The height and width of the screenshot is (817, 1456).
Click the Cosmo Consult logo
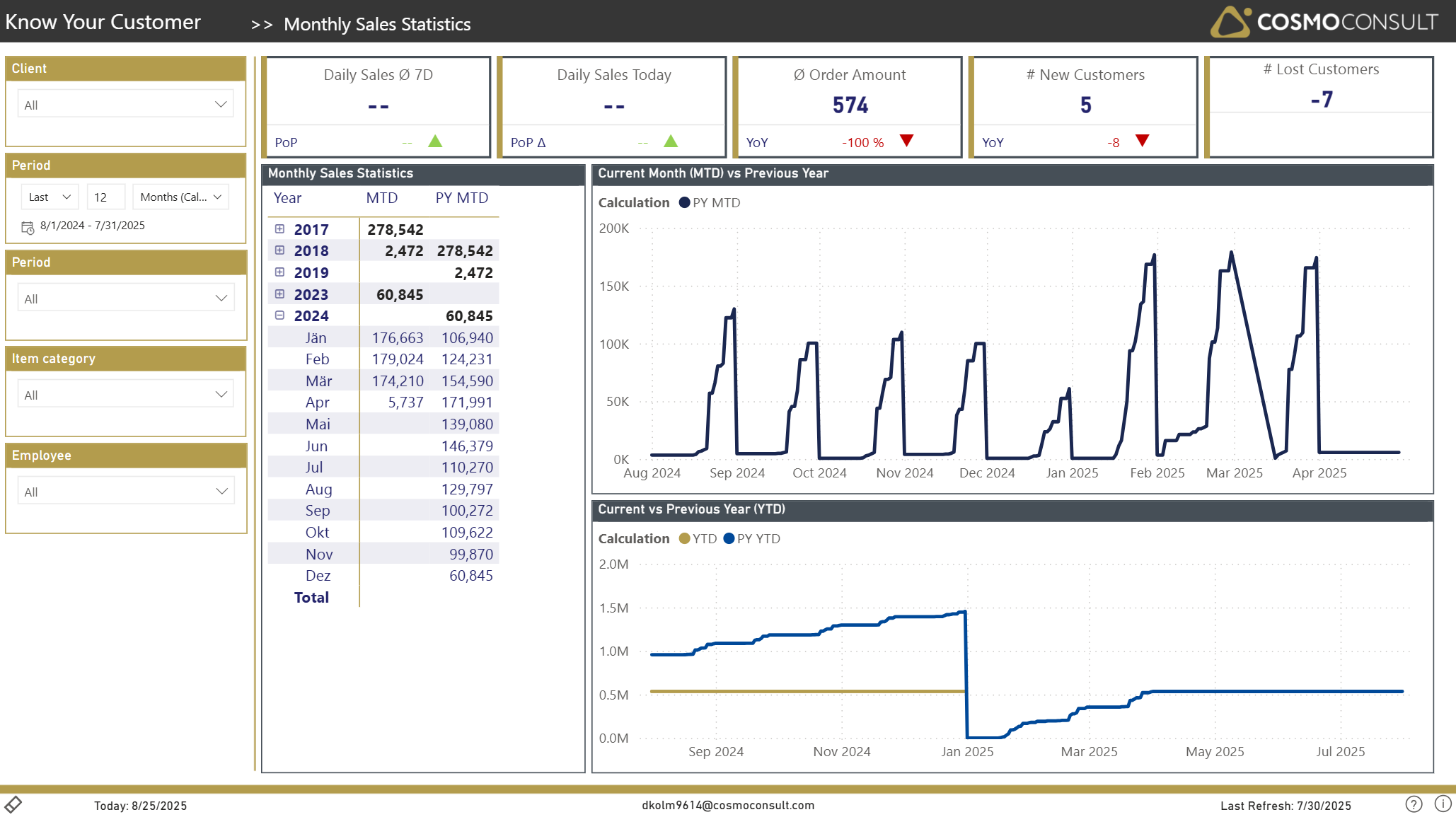(x=1323, y=22)
